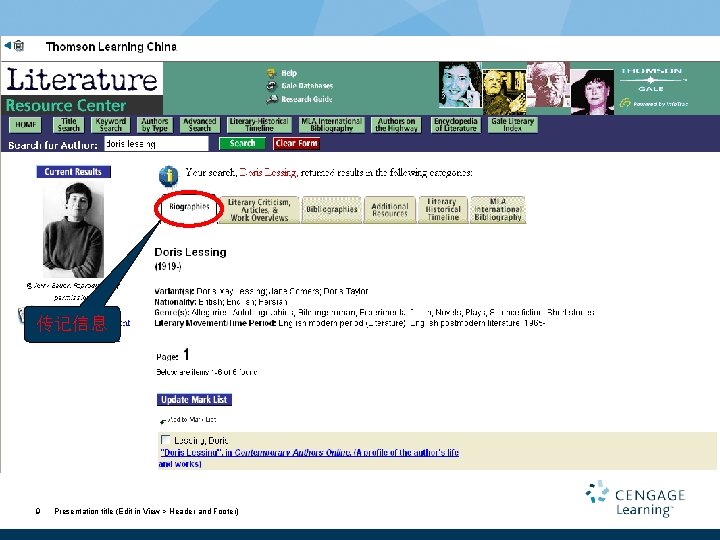Tick the Lessing, Doris mark checkbox
The width and height of the screenshot is (720, 540).
point(165,439)
